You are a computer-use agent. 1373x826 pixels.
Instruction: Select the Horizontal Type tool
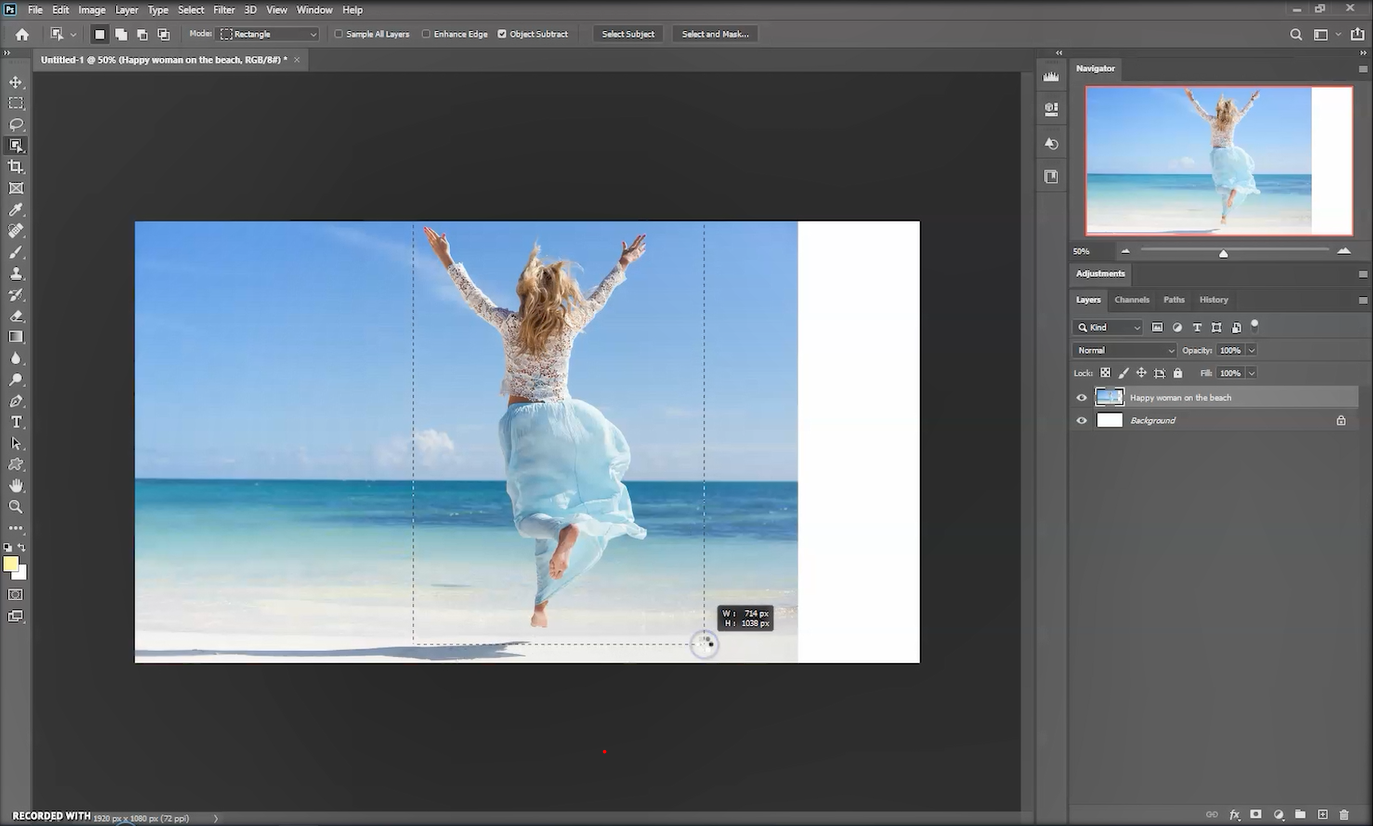(16, 422)
